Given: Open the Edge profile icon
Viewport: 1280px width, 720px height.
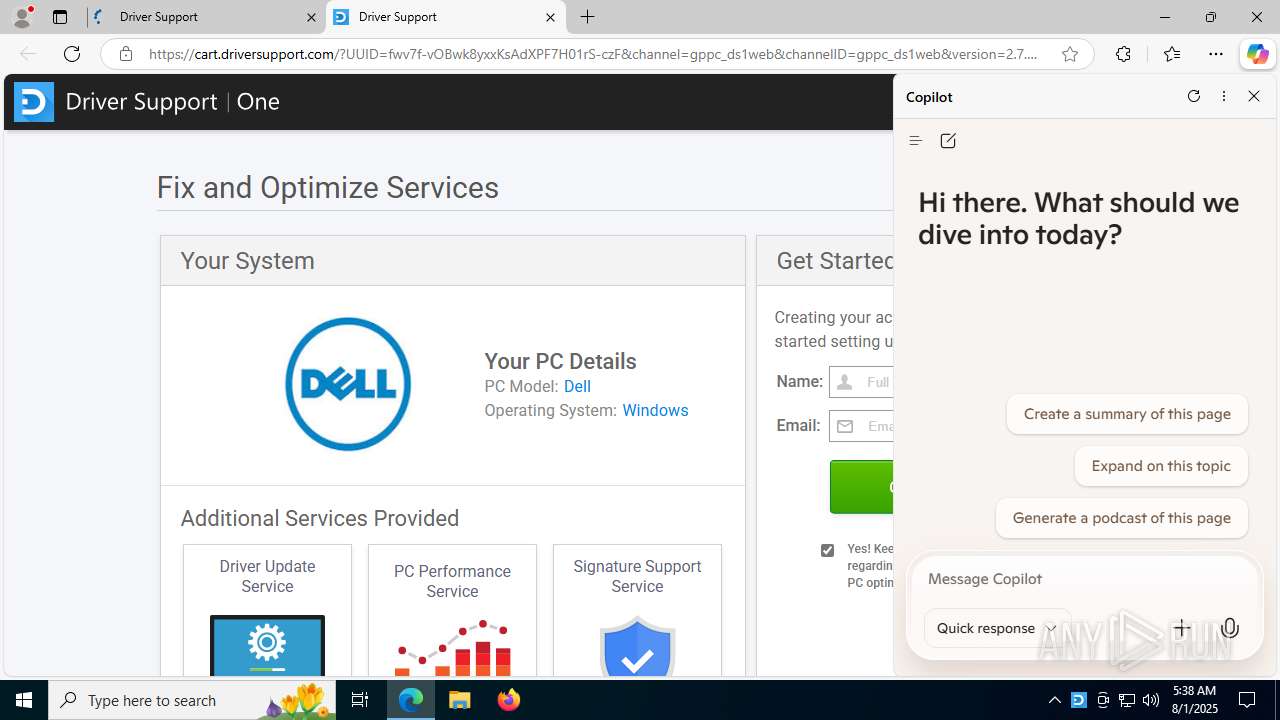Looking at the screenshot, I should 22,17.
